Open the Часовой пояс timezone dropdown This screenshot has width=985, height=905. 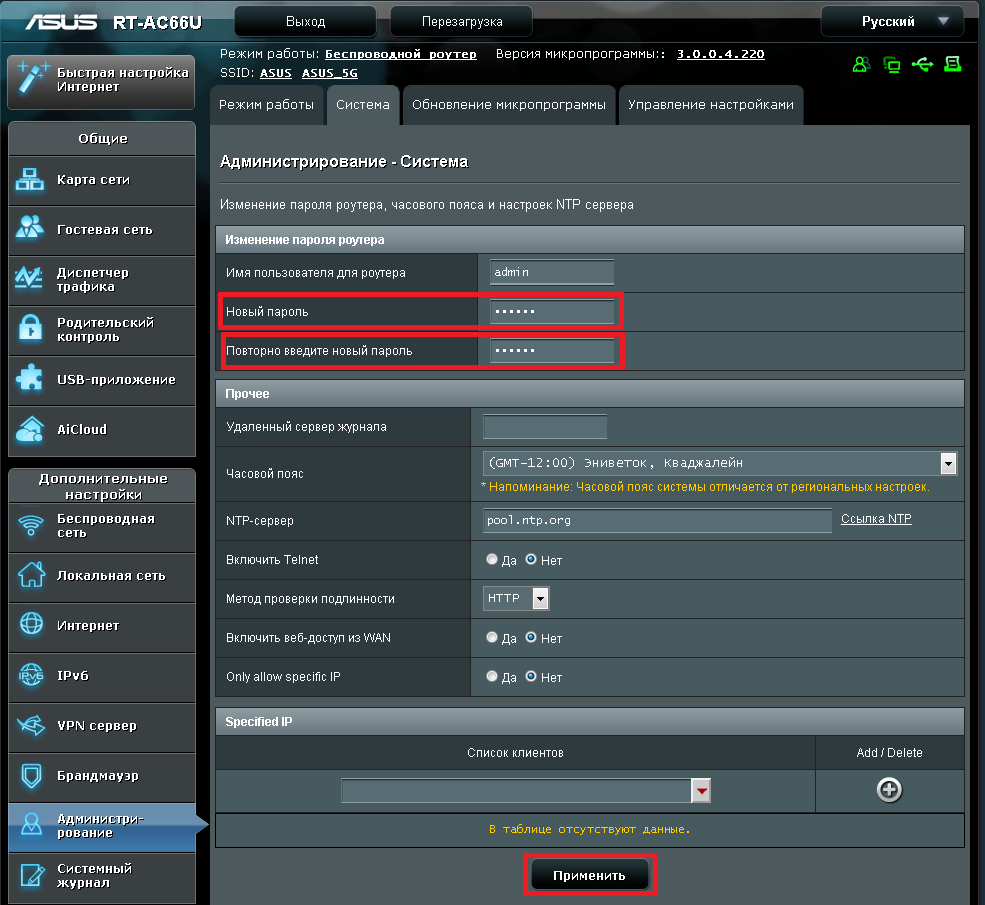click(x=947, y=463)
